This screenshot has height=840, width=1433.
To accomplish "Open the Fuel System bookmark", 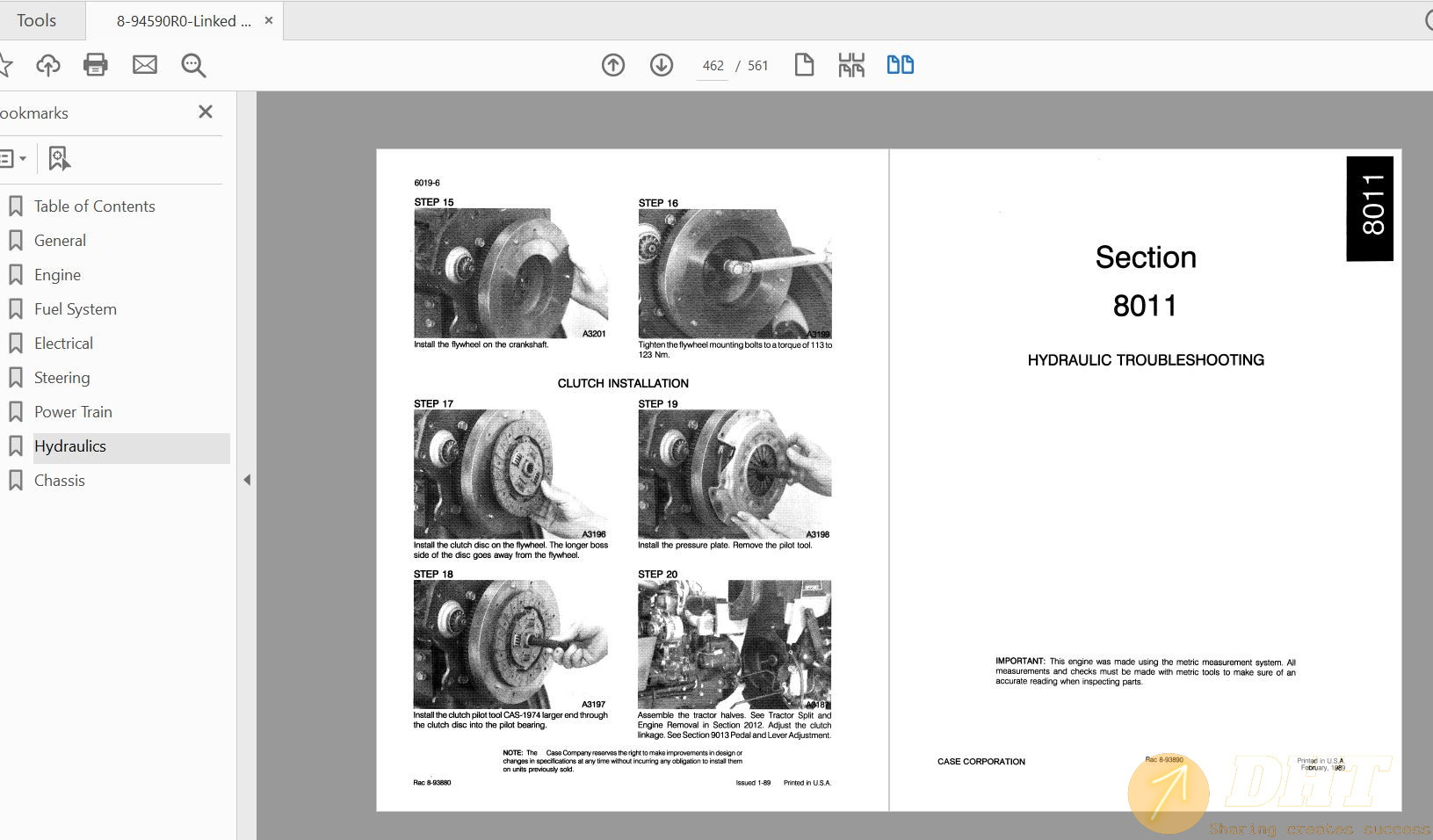I will point(75,308).
